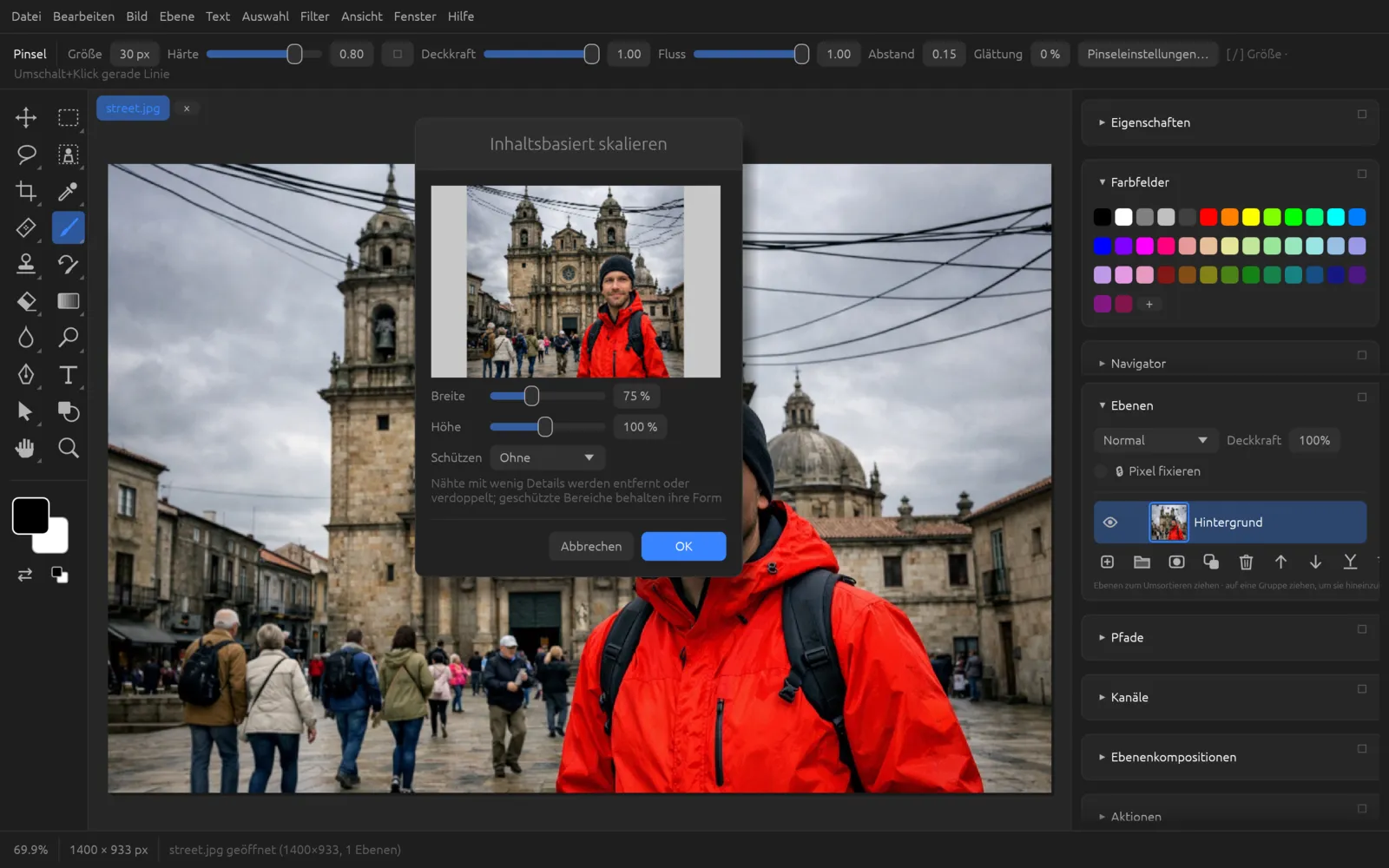Pick the Eyedropper tool
The image size is (1389, 868).
pyautogui.click(x=68, y=191)
